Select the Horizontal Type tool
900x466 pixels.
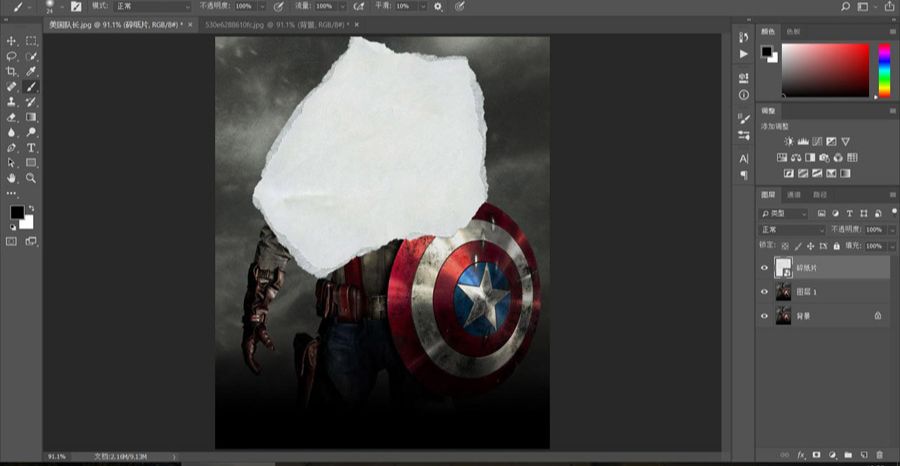point(31,147)
